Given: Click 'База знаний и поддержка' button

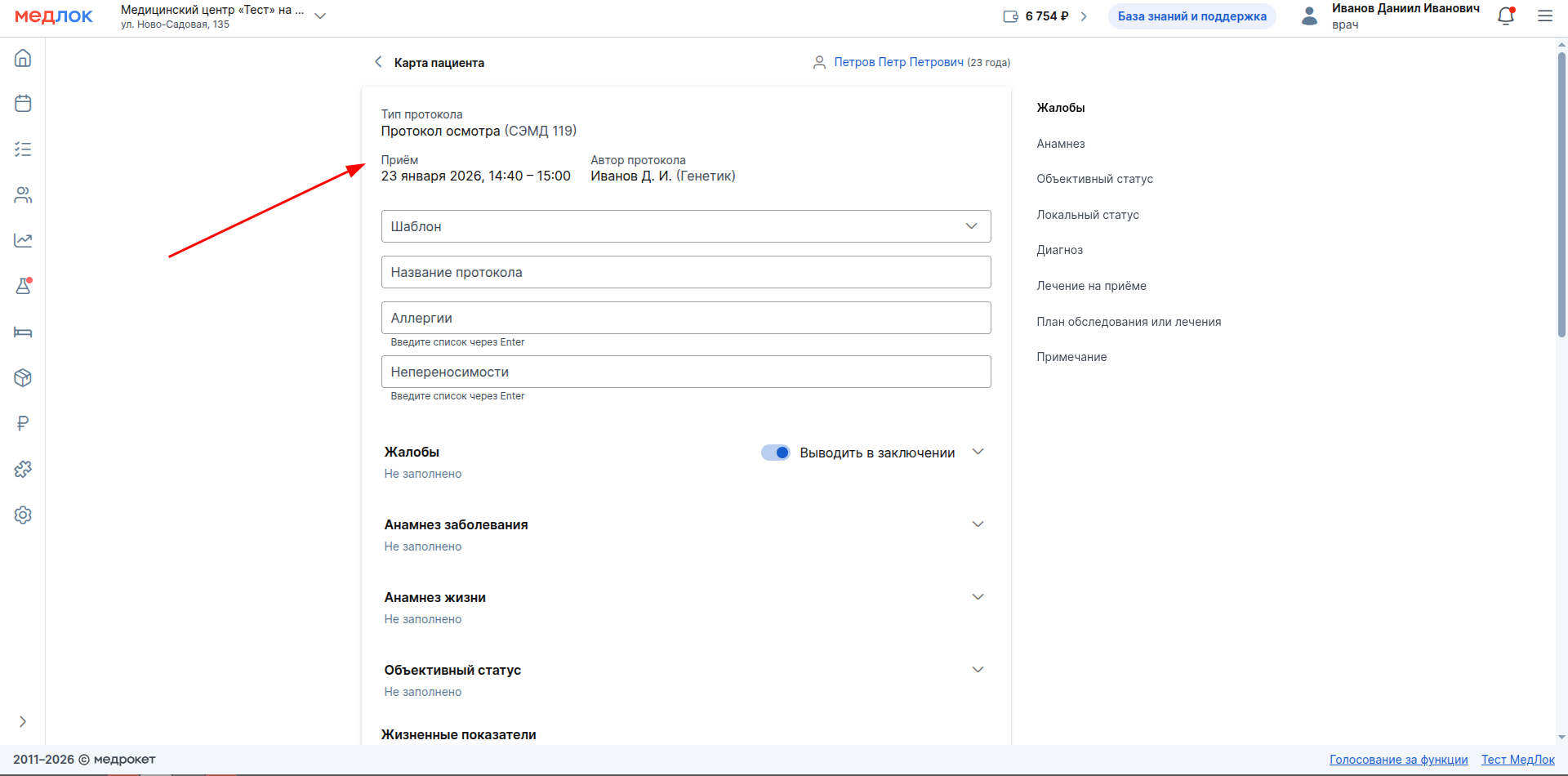Looking at the screenshot, I should pos(1192,16).
